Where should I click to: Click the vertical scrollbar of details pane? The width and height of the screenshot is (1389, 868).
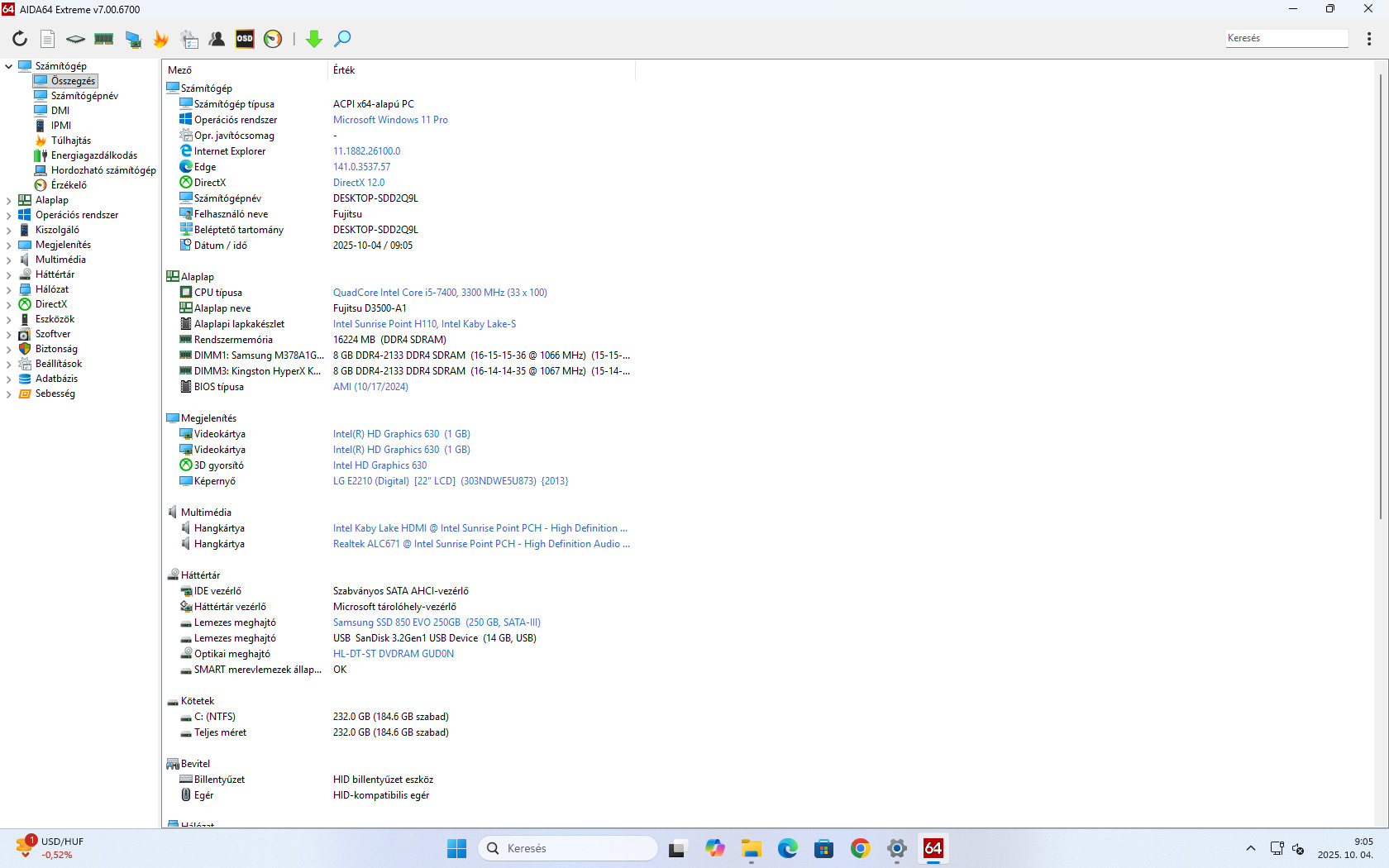(x=1380, y=298)
